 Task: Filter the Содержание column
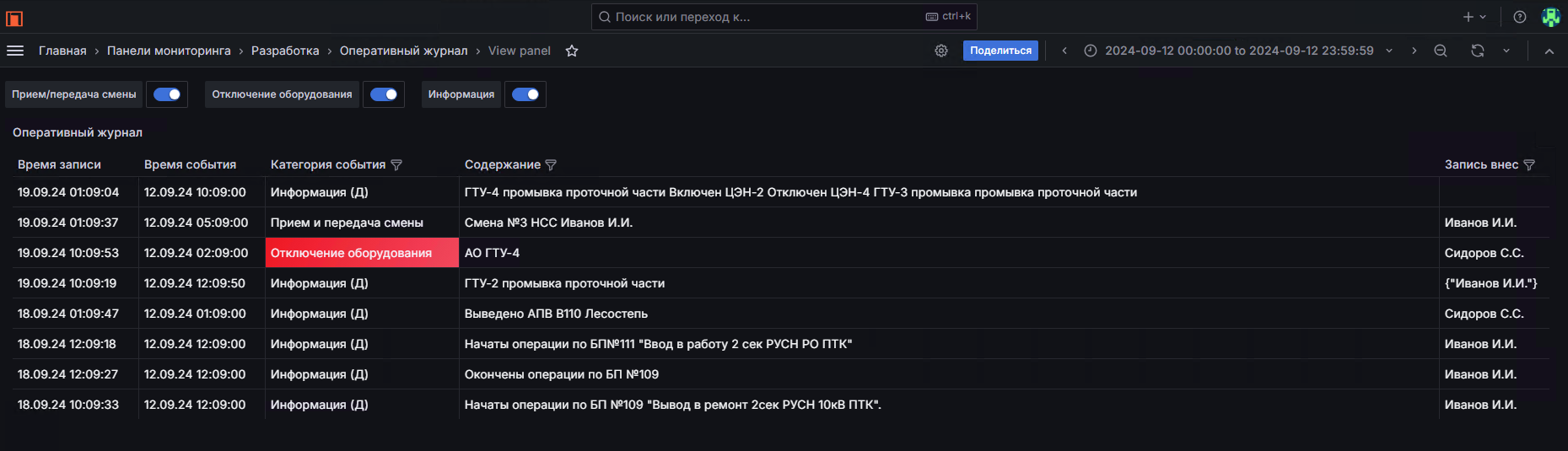coord(551,165)
